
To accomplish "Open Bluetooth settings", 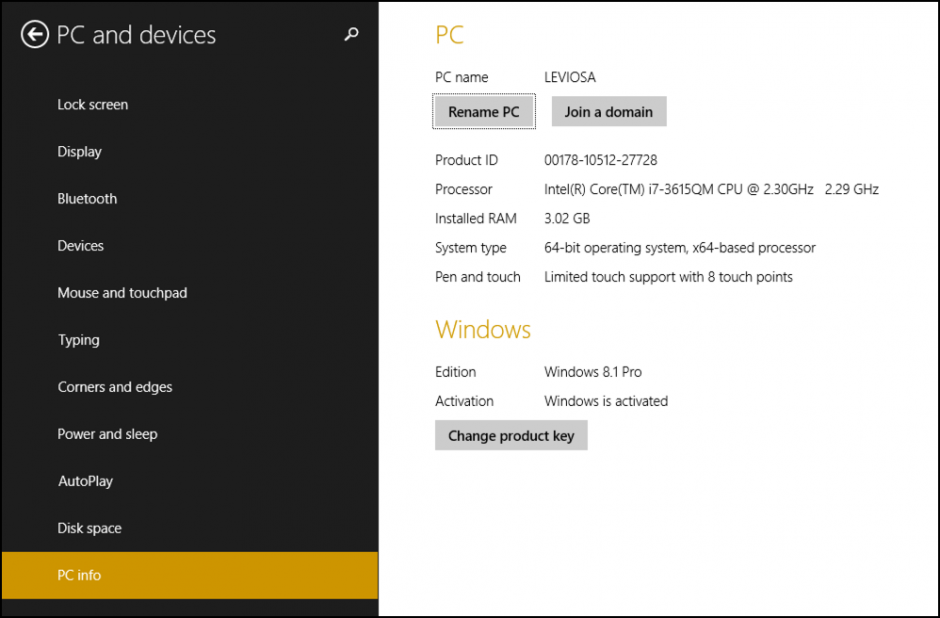I will coord(87,198).
